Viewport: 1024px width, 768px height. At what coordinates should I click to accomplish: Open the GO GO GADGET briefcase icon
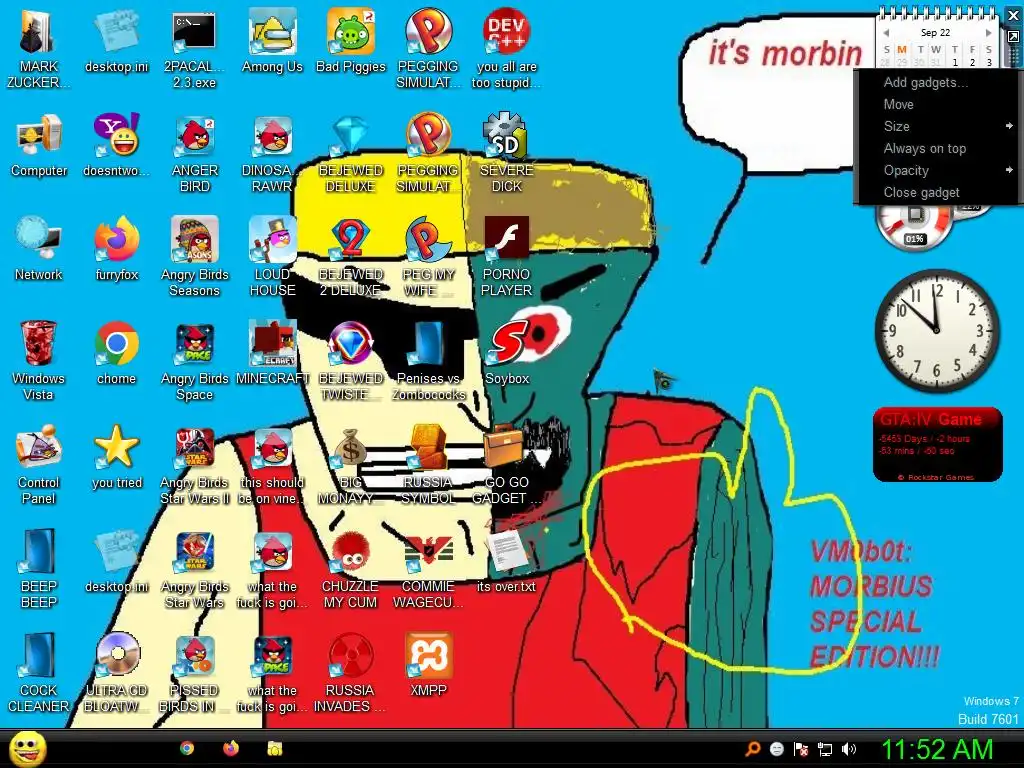506,464
